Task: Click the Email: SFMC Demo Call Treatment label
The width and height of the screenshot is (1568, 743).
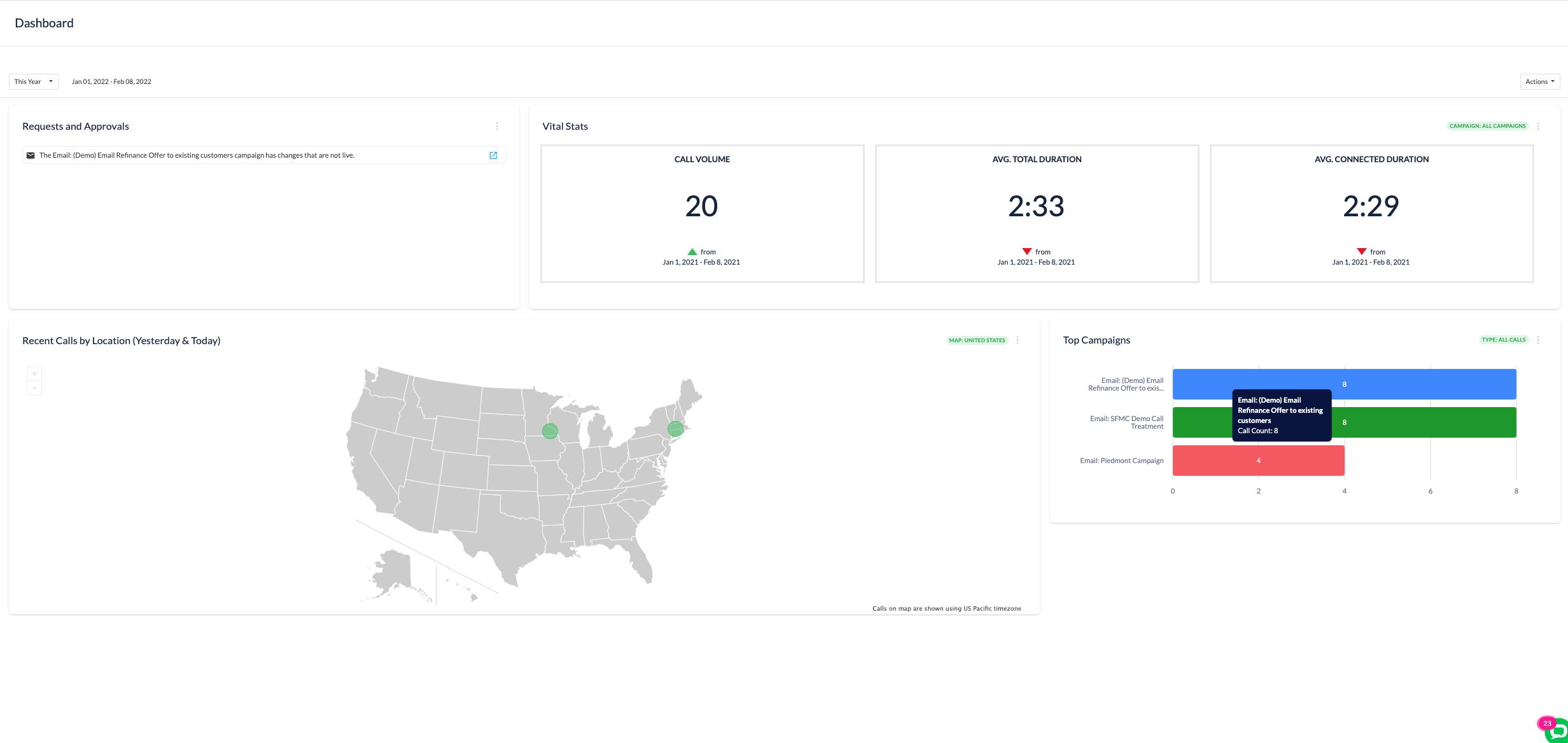Action: coord(1126,422)
